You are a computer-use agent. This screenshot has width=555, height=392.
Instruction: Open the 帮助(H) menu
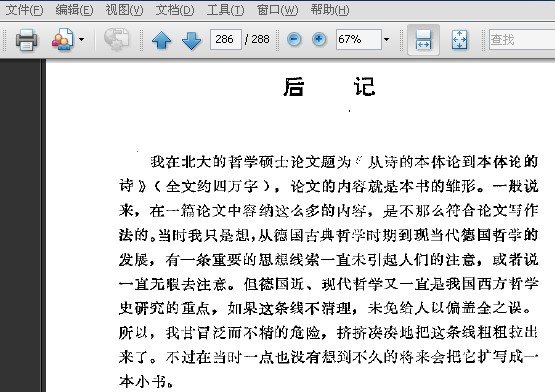coord(330,10)
